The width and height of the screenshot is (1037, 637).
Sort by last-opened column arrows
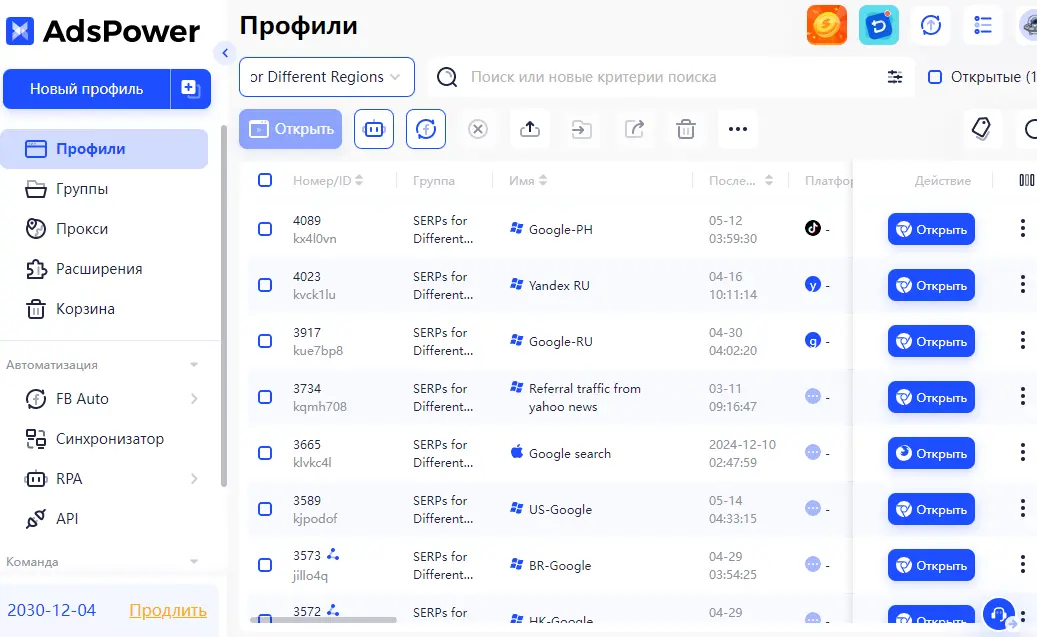(768, 180)
